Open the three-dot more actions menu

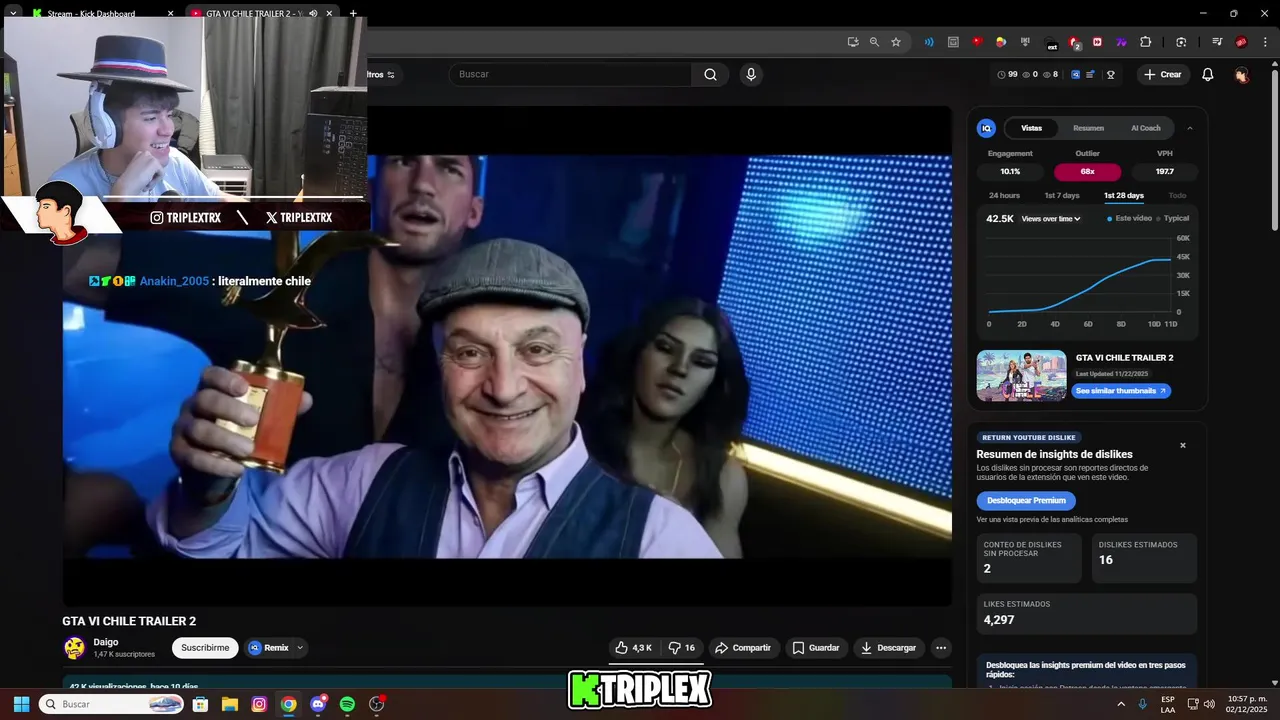940,648
